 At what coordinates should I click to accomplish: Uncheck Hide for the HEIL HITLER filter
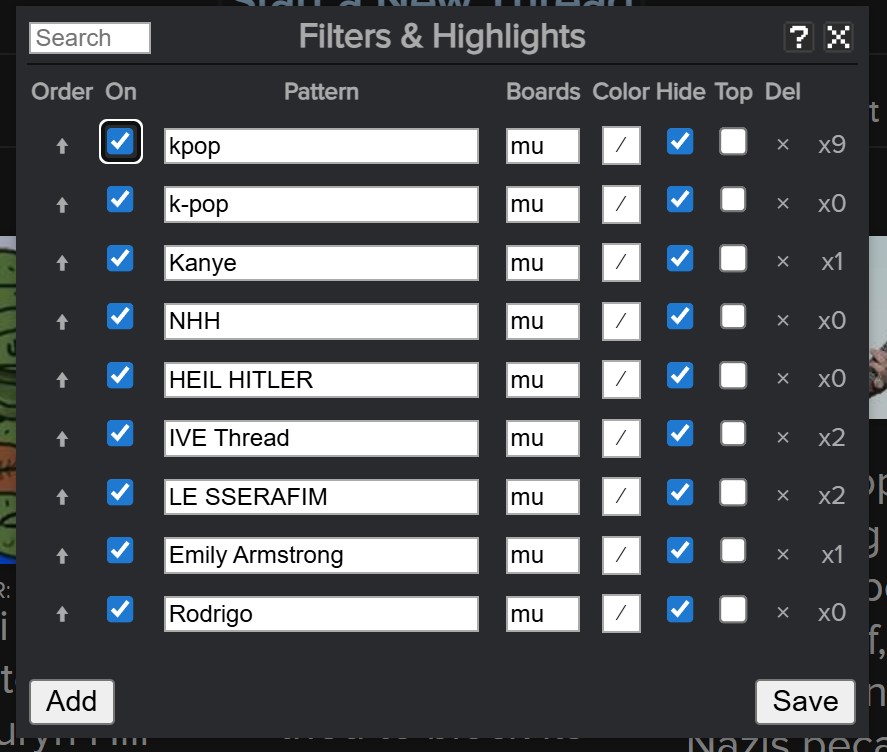[680, 375]
